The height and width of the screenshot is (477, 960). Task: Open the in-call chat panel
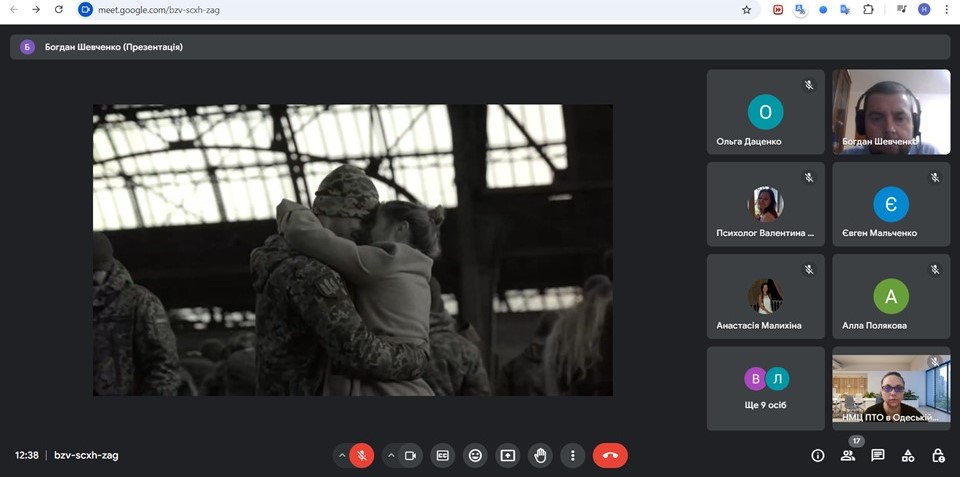tap(878, 455)
